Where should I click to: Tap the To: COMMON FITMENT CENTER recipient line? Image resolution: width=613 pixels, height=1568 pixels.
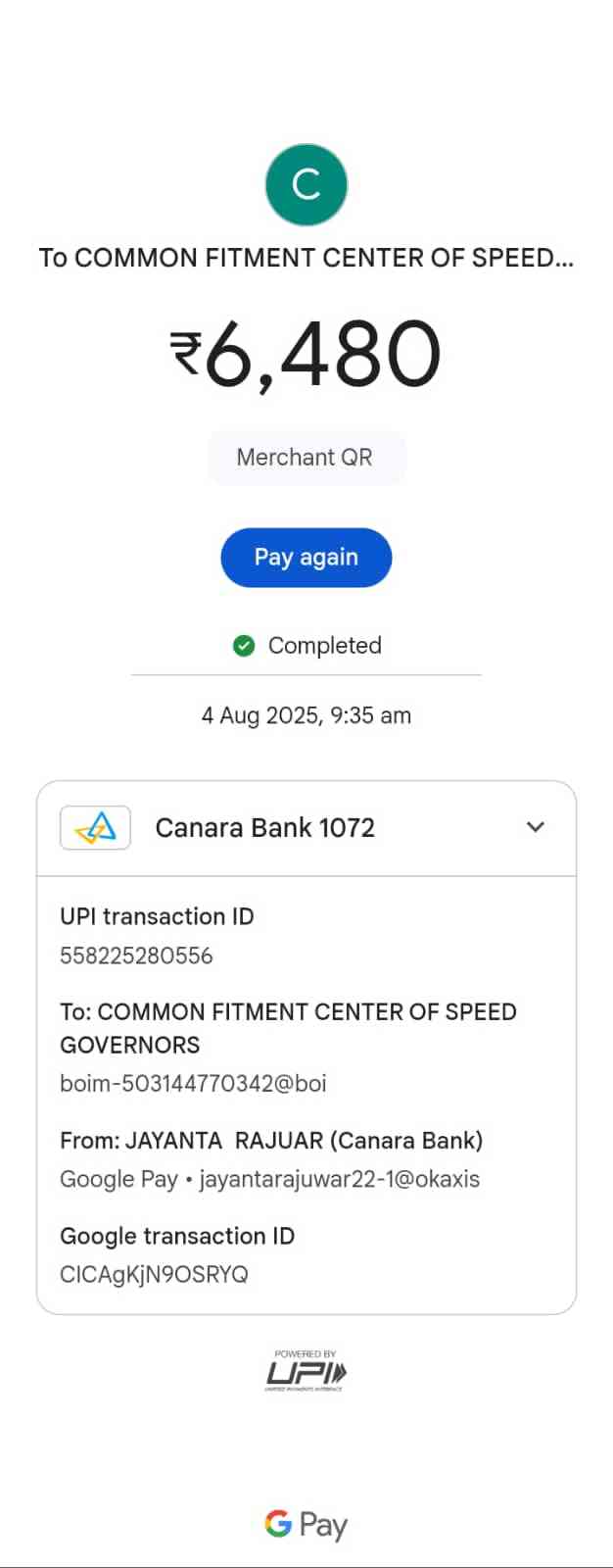click(288, 1027)
